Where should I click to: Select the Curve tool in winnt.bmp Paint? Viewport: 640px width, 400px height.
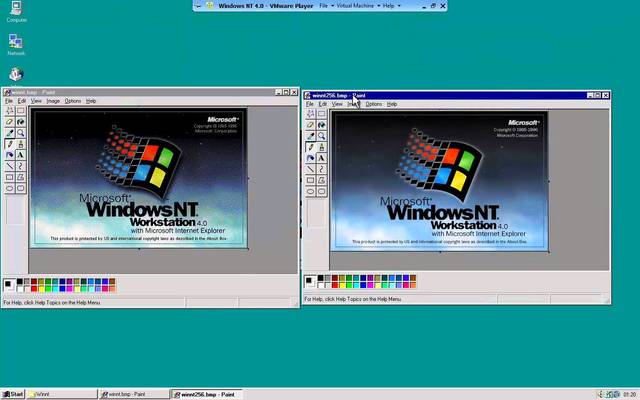(x=20, y=166)
